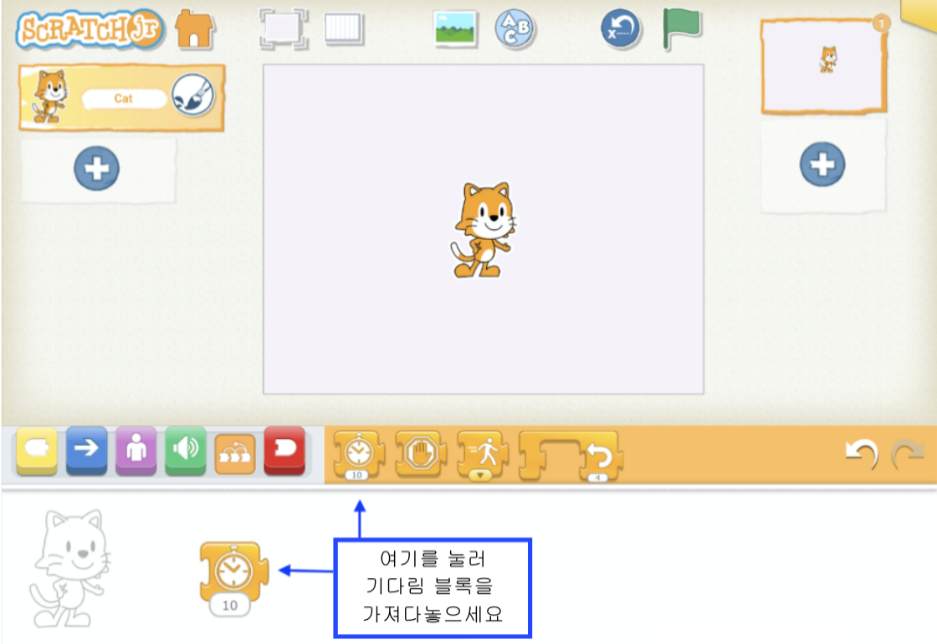Add text with the ABC icon
This screenshot has height=644, width=937.
coord(515,29)
